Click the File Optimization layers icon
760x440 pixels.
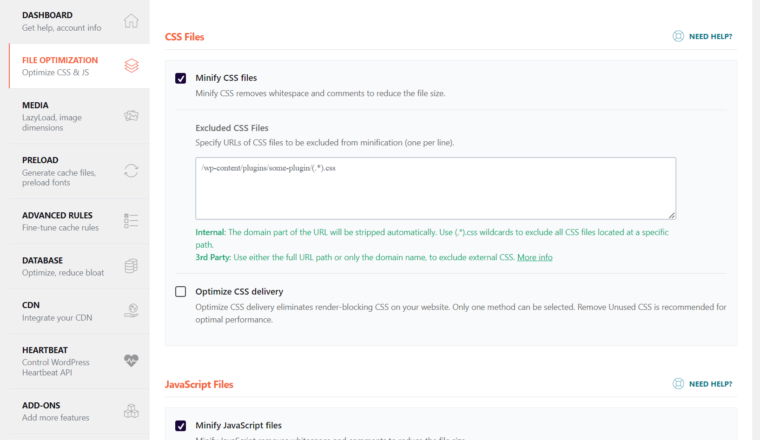pyautogui.click(x=131, y=65)
